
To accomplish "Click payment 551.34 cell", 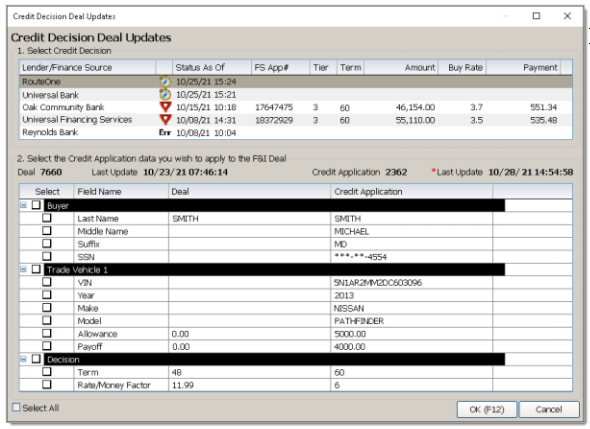I will point(543,107).
